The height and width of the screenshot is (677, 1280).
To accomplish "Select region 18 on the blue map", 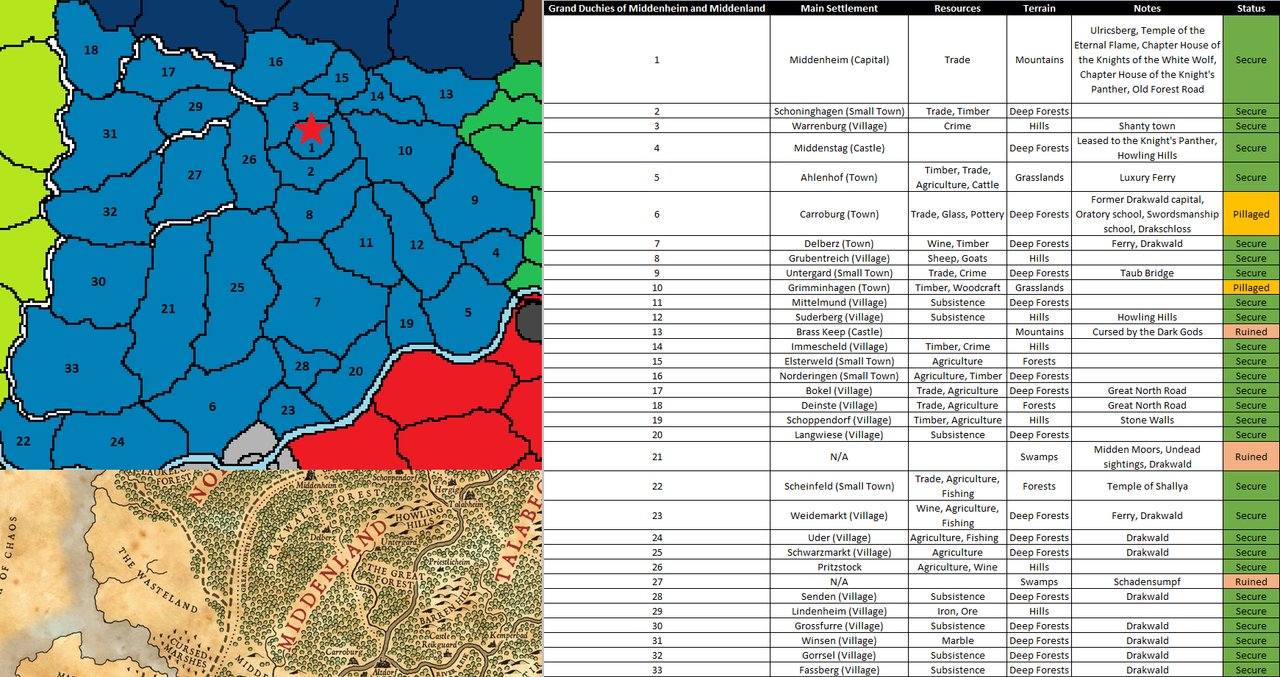I will tap(91, 50).
